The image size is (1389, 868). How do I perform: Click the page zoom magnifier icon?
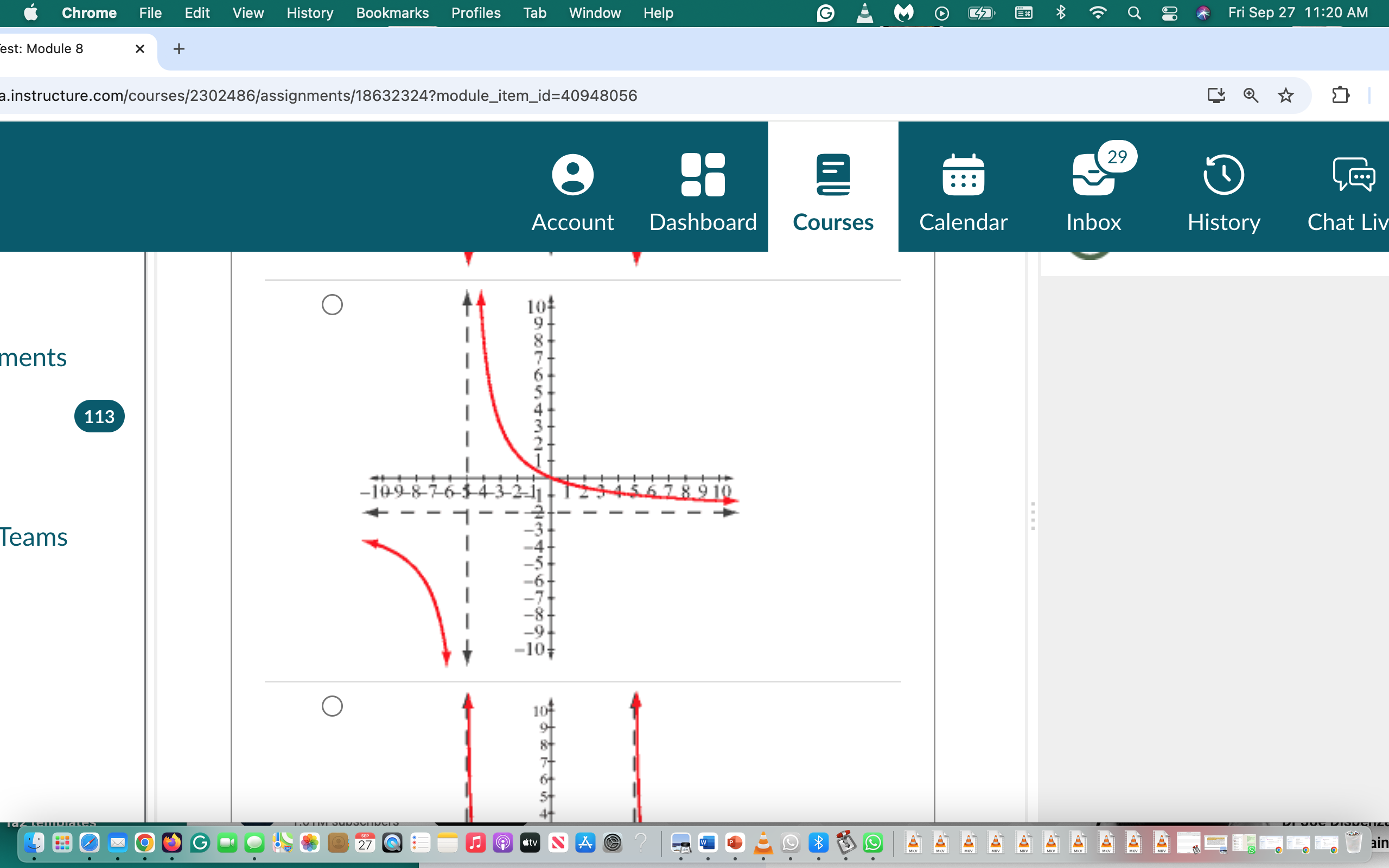pos(1251,95)
